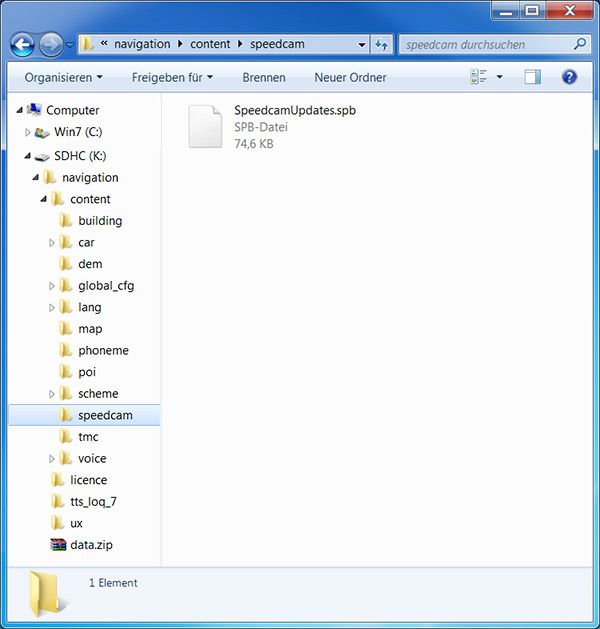Image resolution: width=600 pixels, height=629 pixels.
Task: Click the car folder icon
Action: pos(65,242)
